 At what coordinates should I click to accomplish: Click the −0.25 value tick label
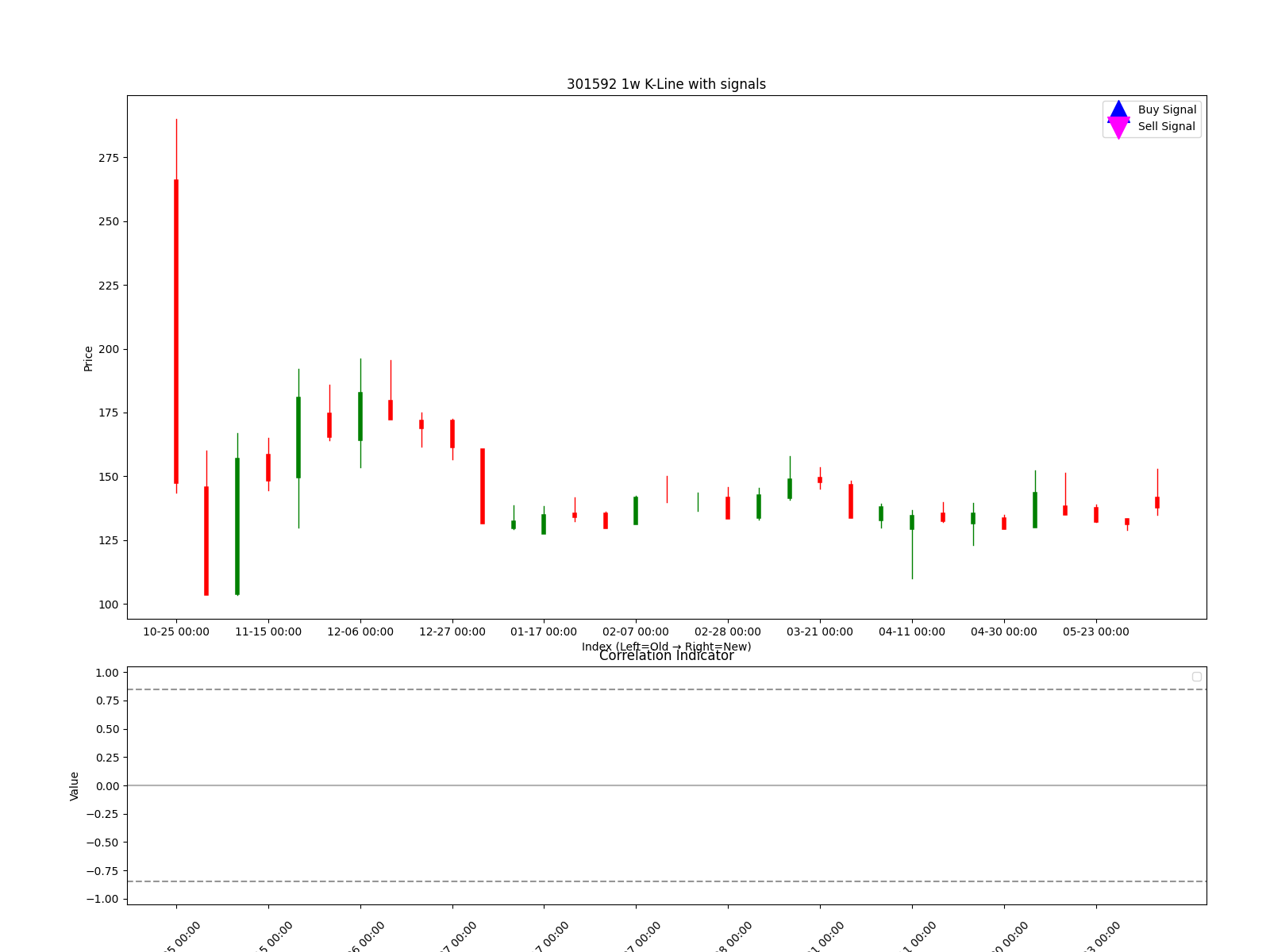pyautogui.click(x=103, y=814)
